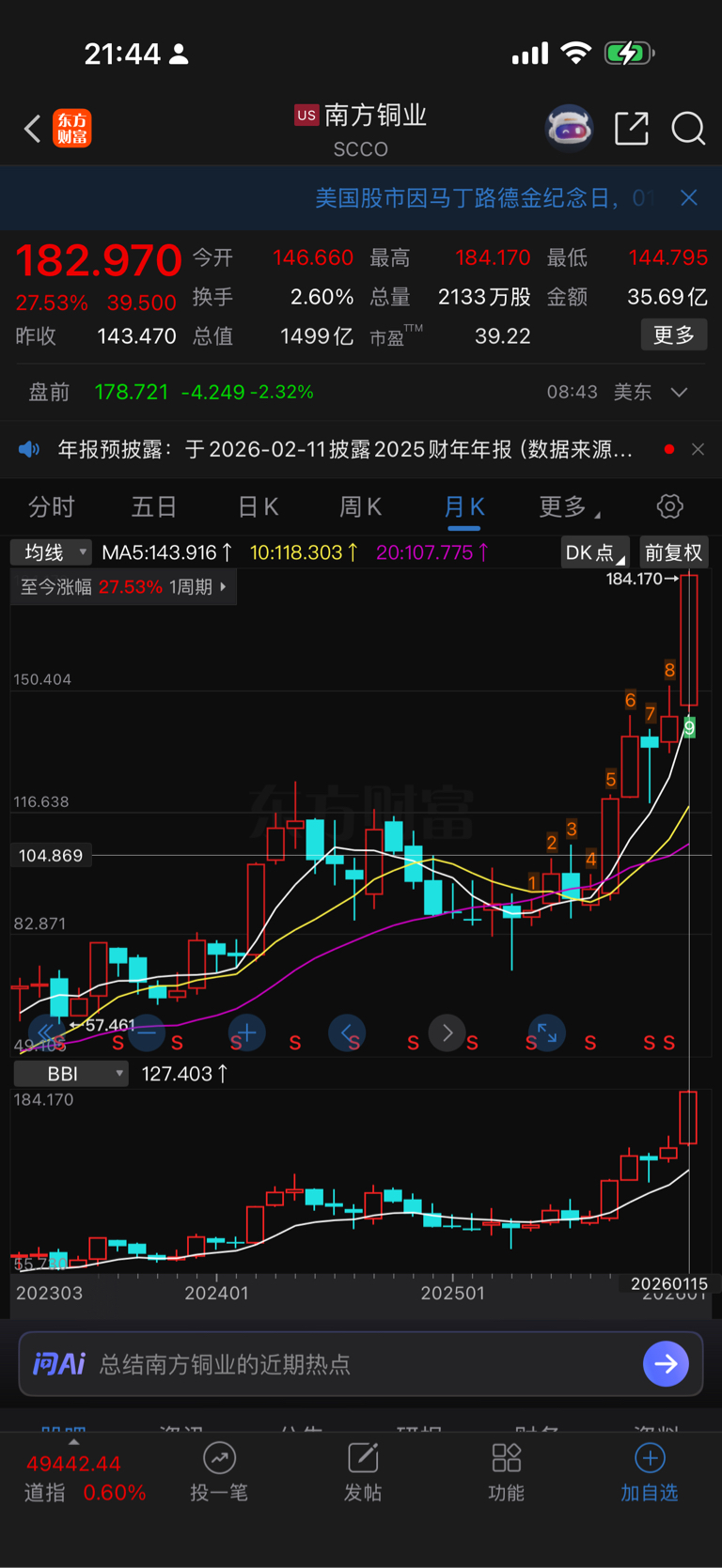Jump to earliest with double-left arrows
The image size is (722, 1568).
(x=46, y=1033)
